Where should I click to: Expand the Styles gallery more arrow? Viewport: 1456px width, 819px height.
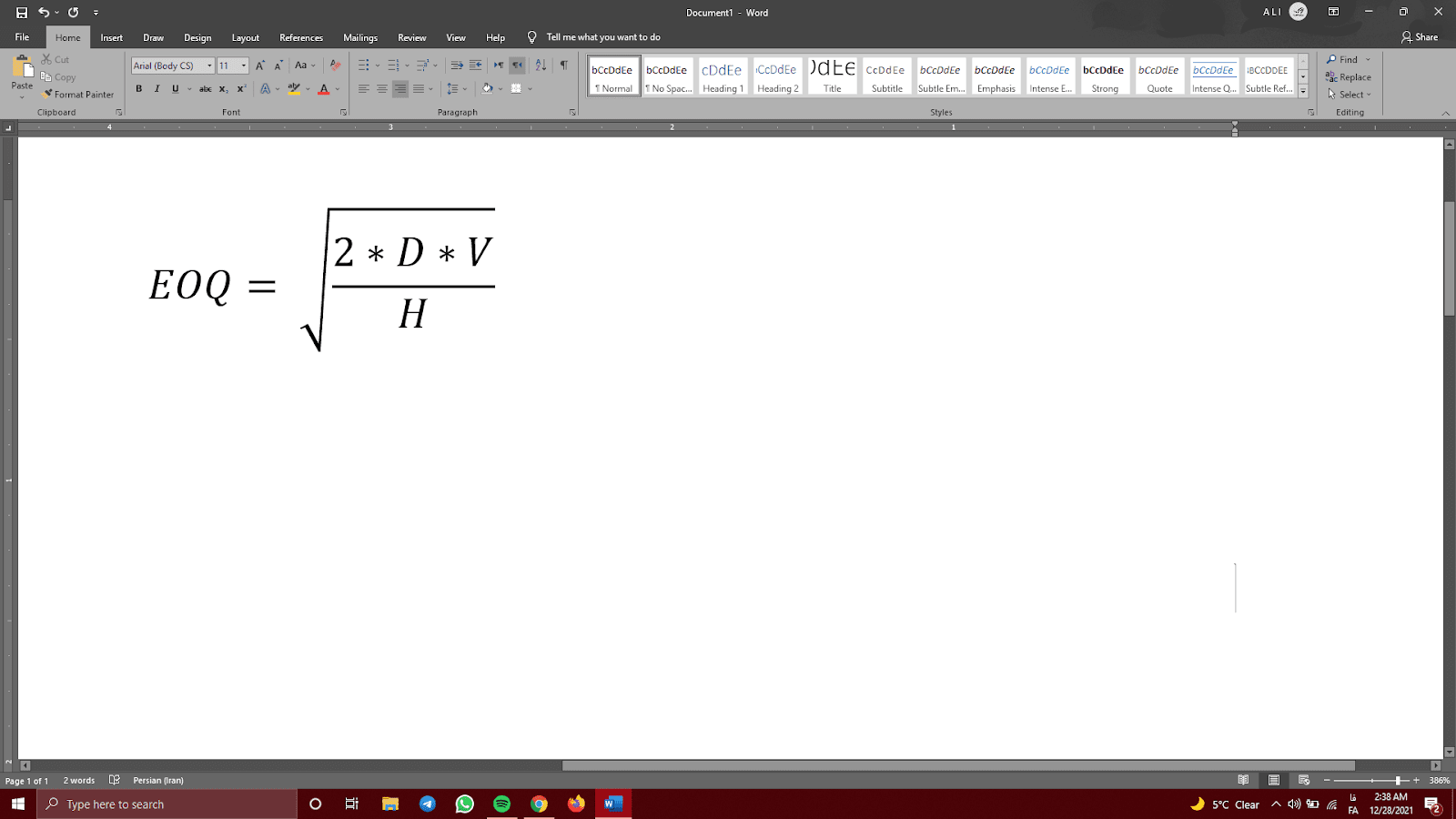click(x=1303, y=92)
